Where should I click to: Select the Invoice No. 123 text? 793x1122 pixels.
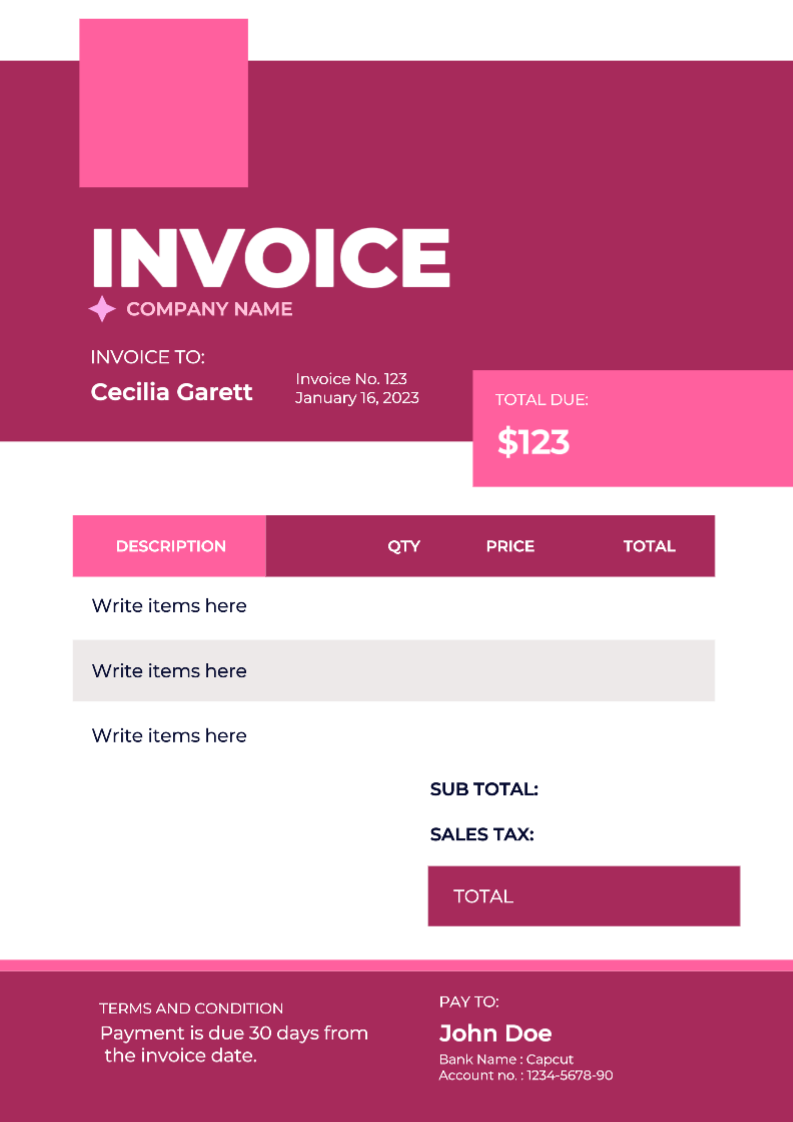click(351, 379)
